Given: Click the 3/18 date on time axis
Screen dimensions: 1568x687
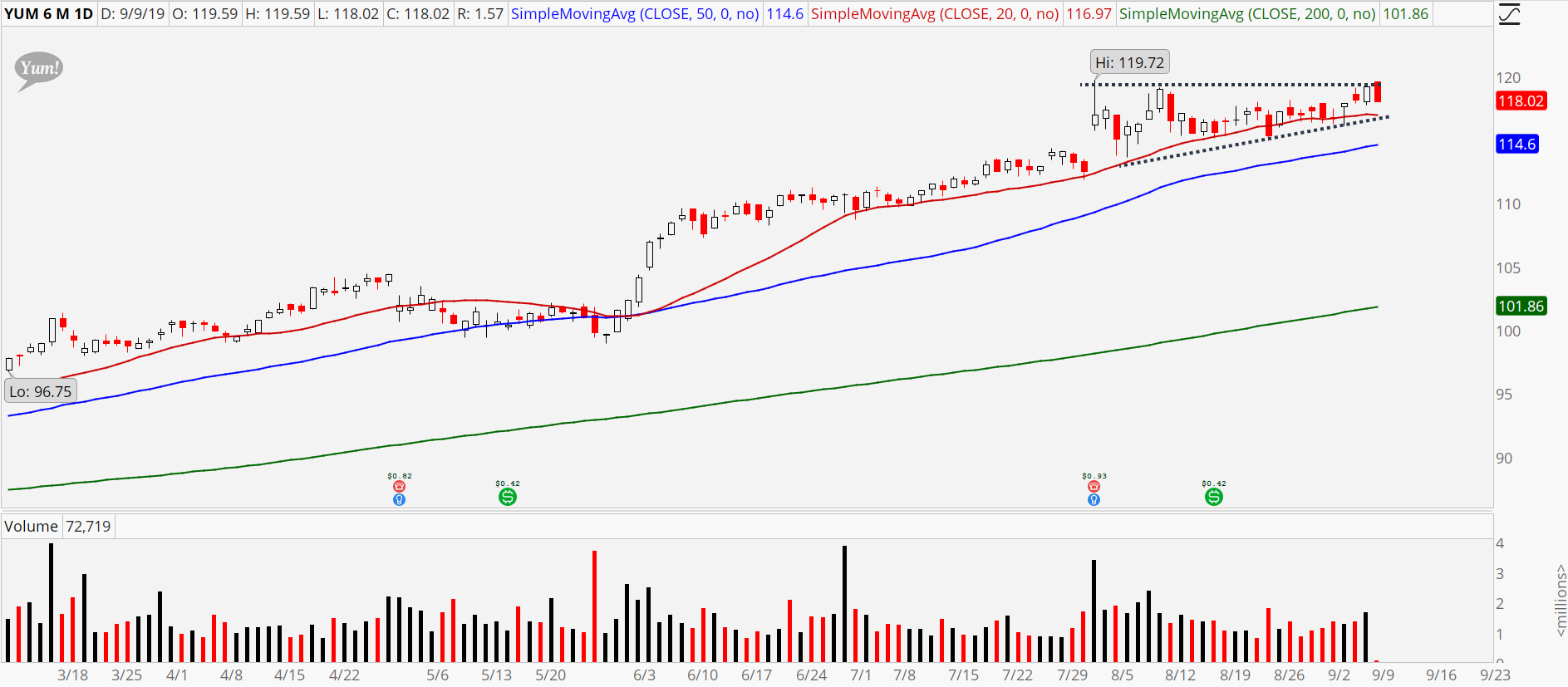Looking at the screenshot, I should (x=73, y=675).
